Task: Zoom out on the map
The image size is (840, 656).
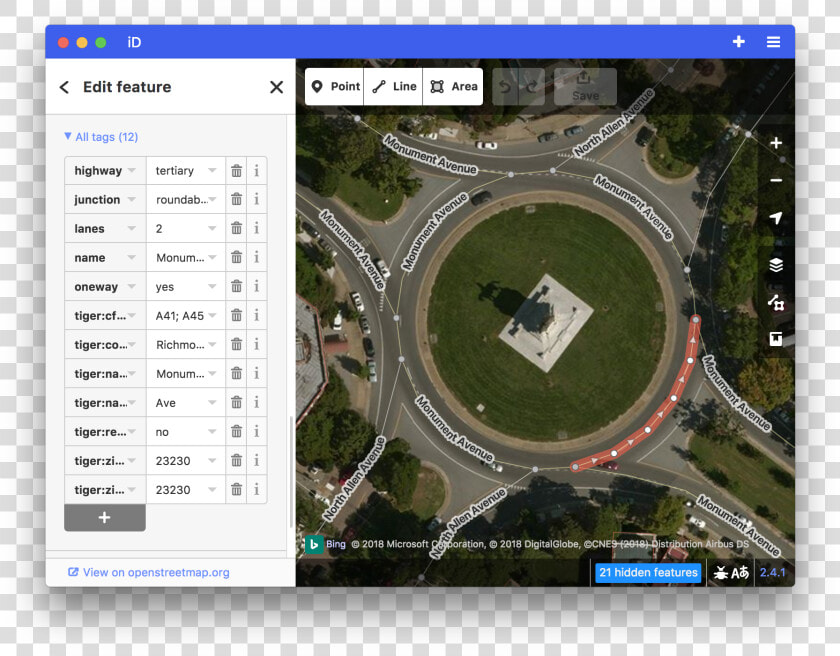Action: [x=776, y=180]
